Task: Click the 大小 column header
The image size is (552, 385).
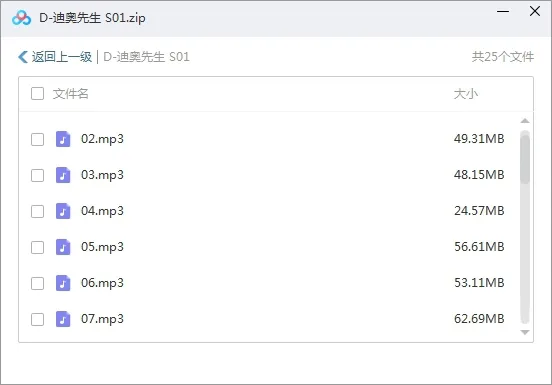Action: 465,94
